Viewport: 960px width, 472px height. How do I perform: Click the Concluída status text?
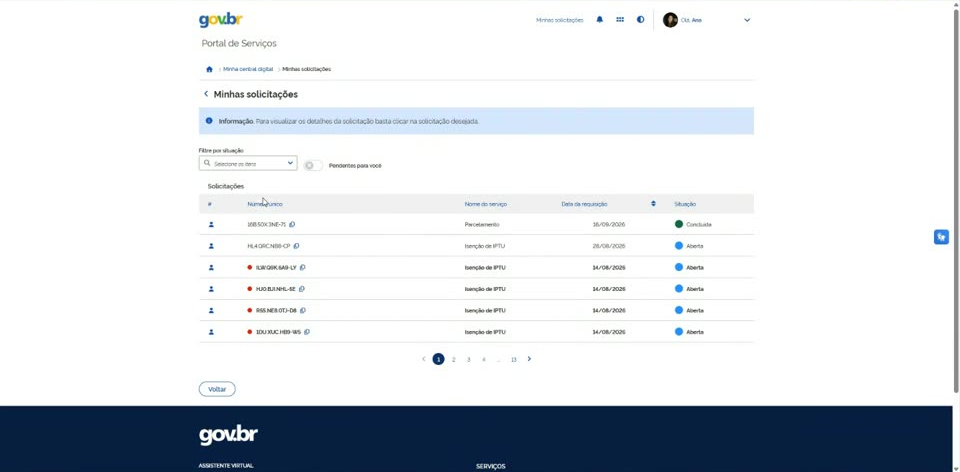(699, 225)
